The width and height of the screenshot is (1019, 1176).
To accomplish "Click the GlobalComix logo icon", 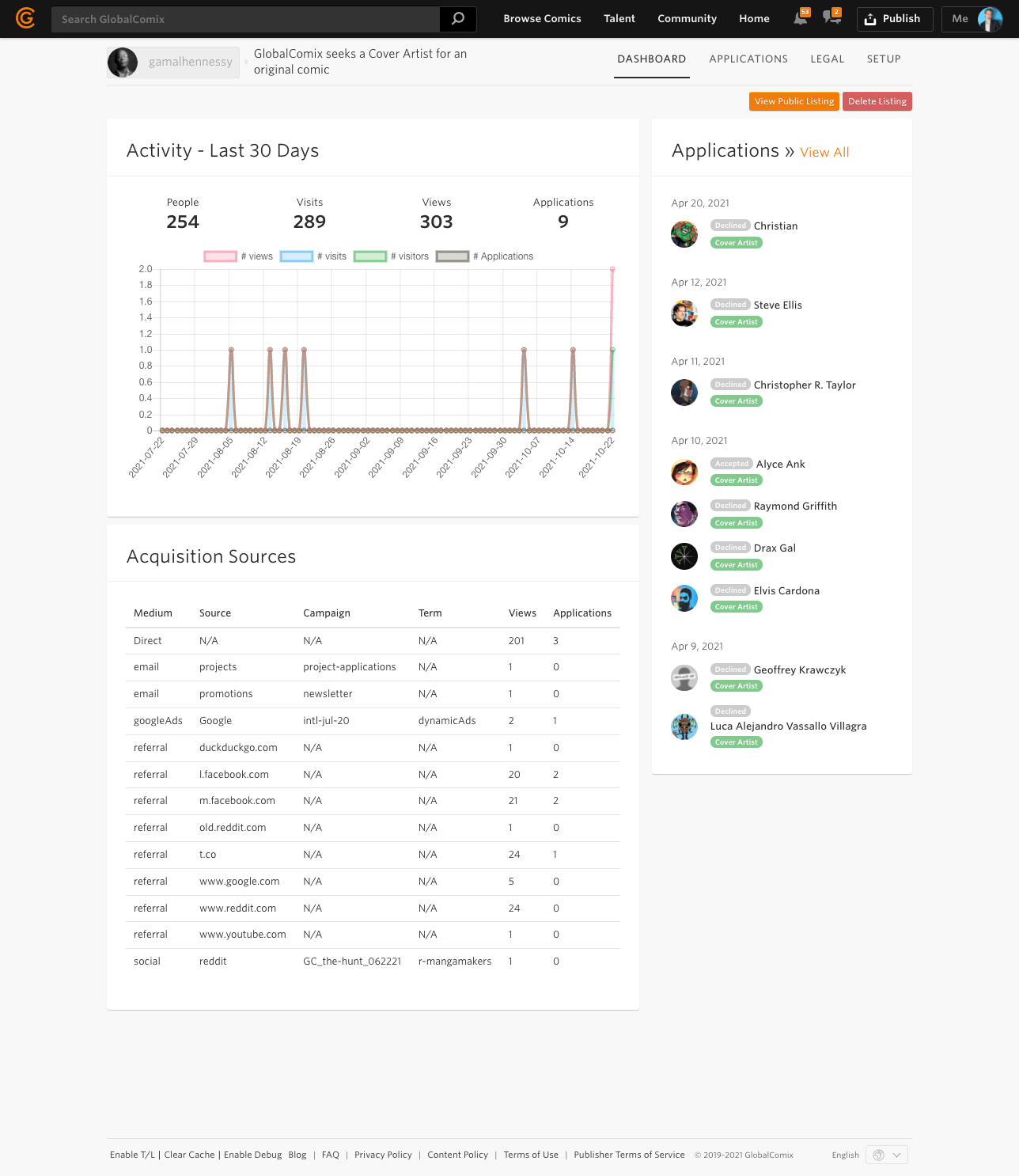I will 25,18.
